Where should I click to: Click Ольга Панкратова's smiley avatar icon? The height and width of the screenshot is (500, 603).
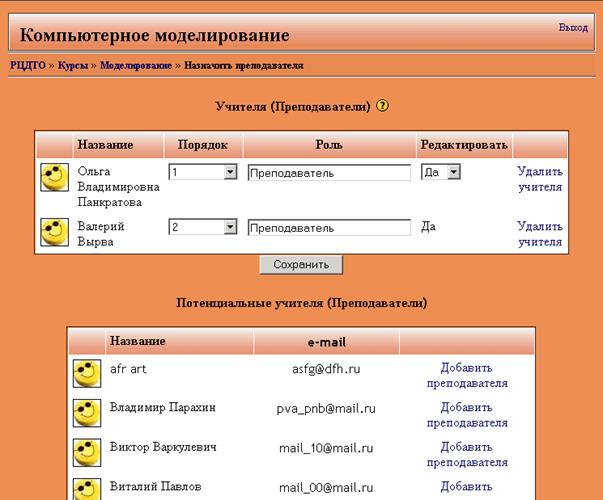53,179
